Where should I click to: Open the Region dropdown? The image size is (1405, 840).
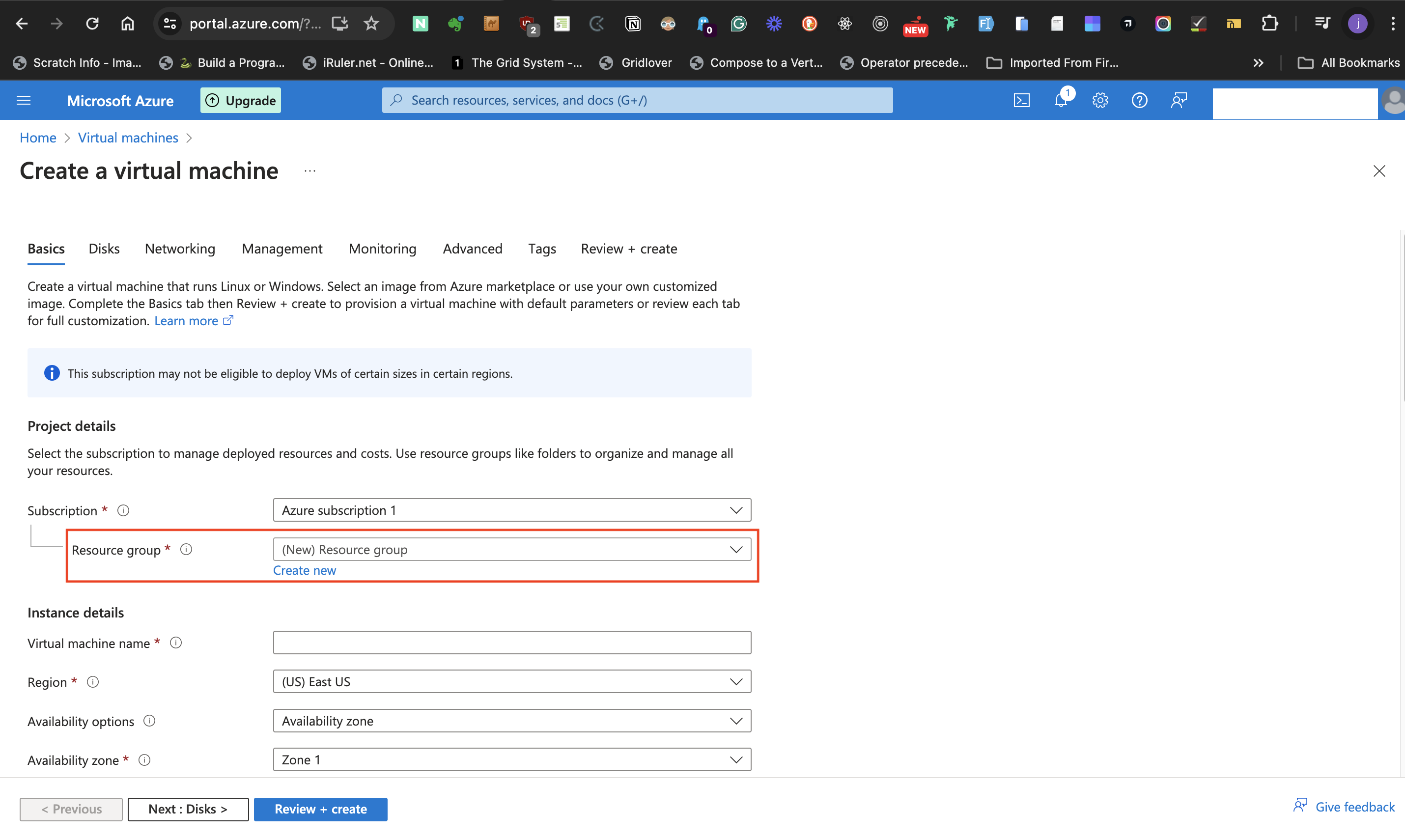(x=512, y=681)
